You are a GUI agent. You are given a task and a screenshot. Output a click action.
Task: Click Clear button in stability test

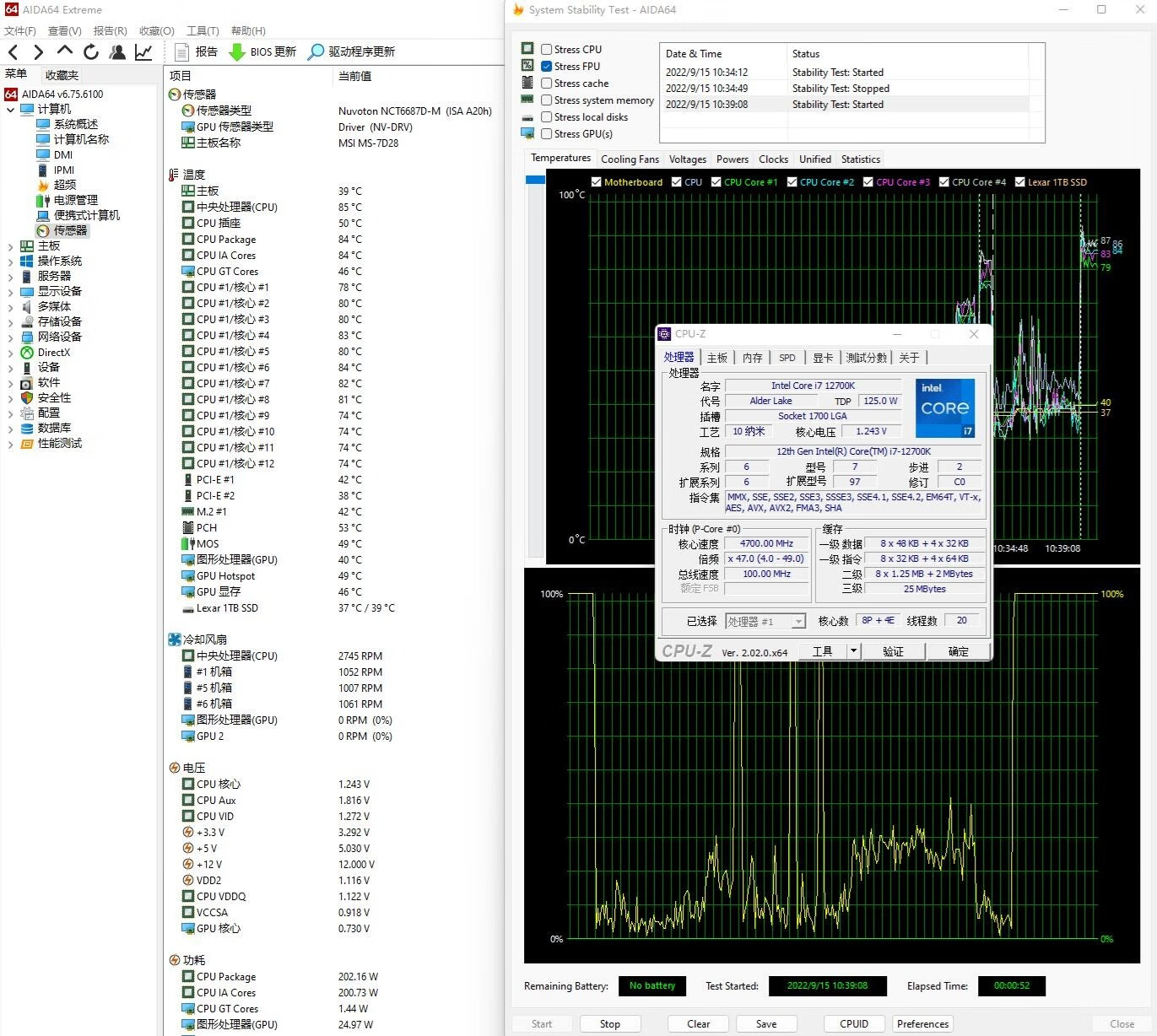(x=699, y=1024)
